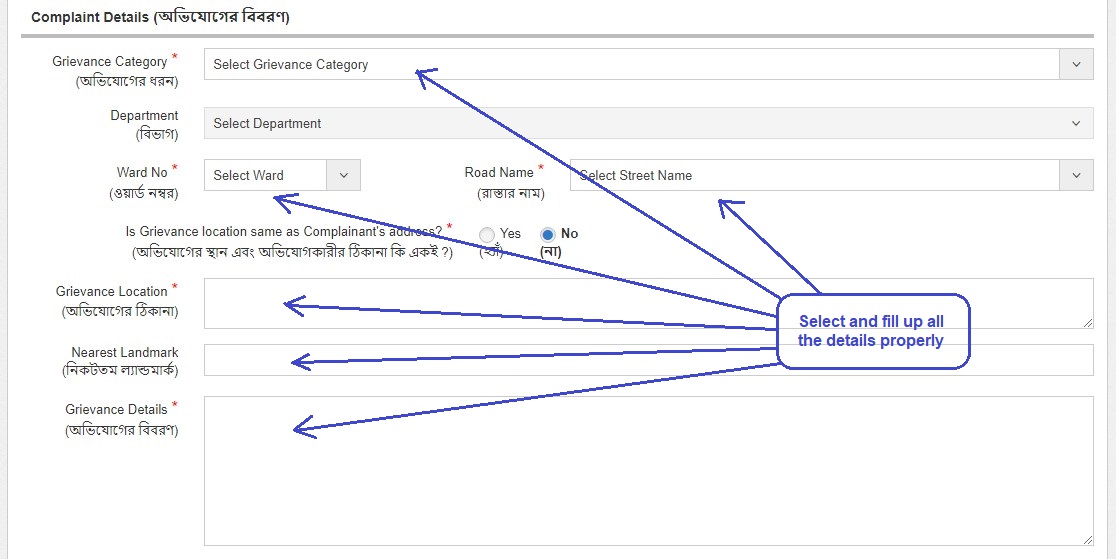Select the No radio button
The image size is (1116, 559).
(548, 234)
